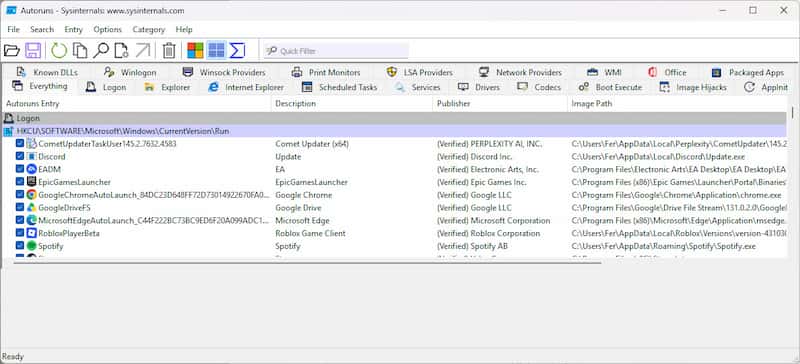Viewport: 800px width, 364px height.
Task: Uncheck the EpicGamesLauncher entry checkbox
Action: 20,182
